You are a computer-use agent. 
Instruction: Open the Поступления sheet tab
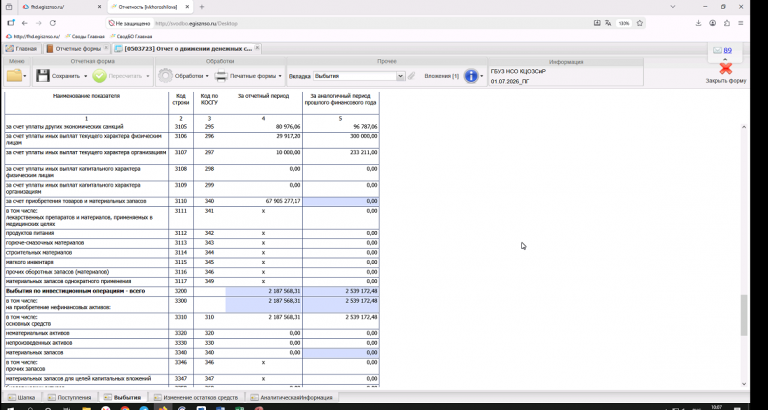click(69, 397)
